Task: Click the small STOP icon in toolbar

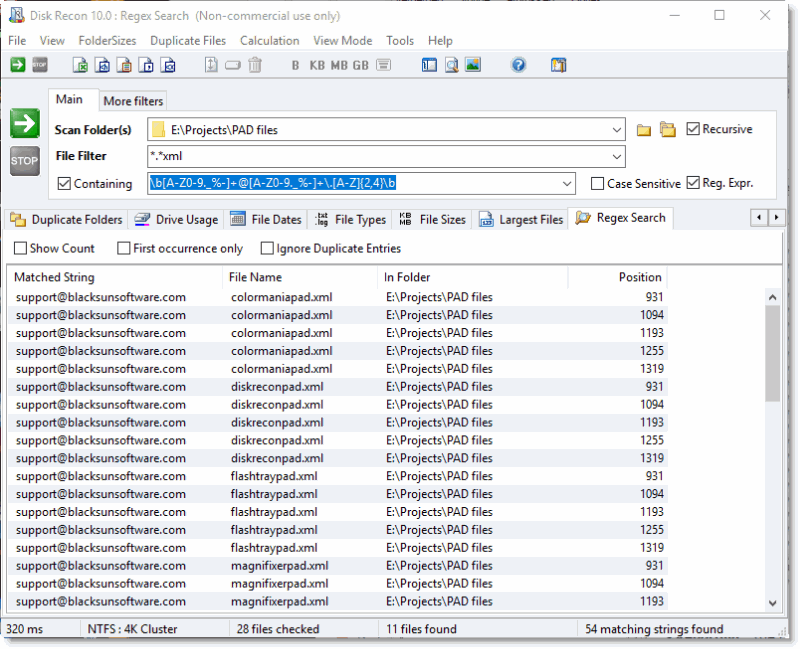Action: [x=40, y=65]
